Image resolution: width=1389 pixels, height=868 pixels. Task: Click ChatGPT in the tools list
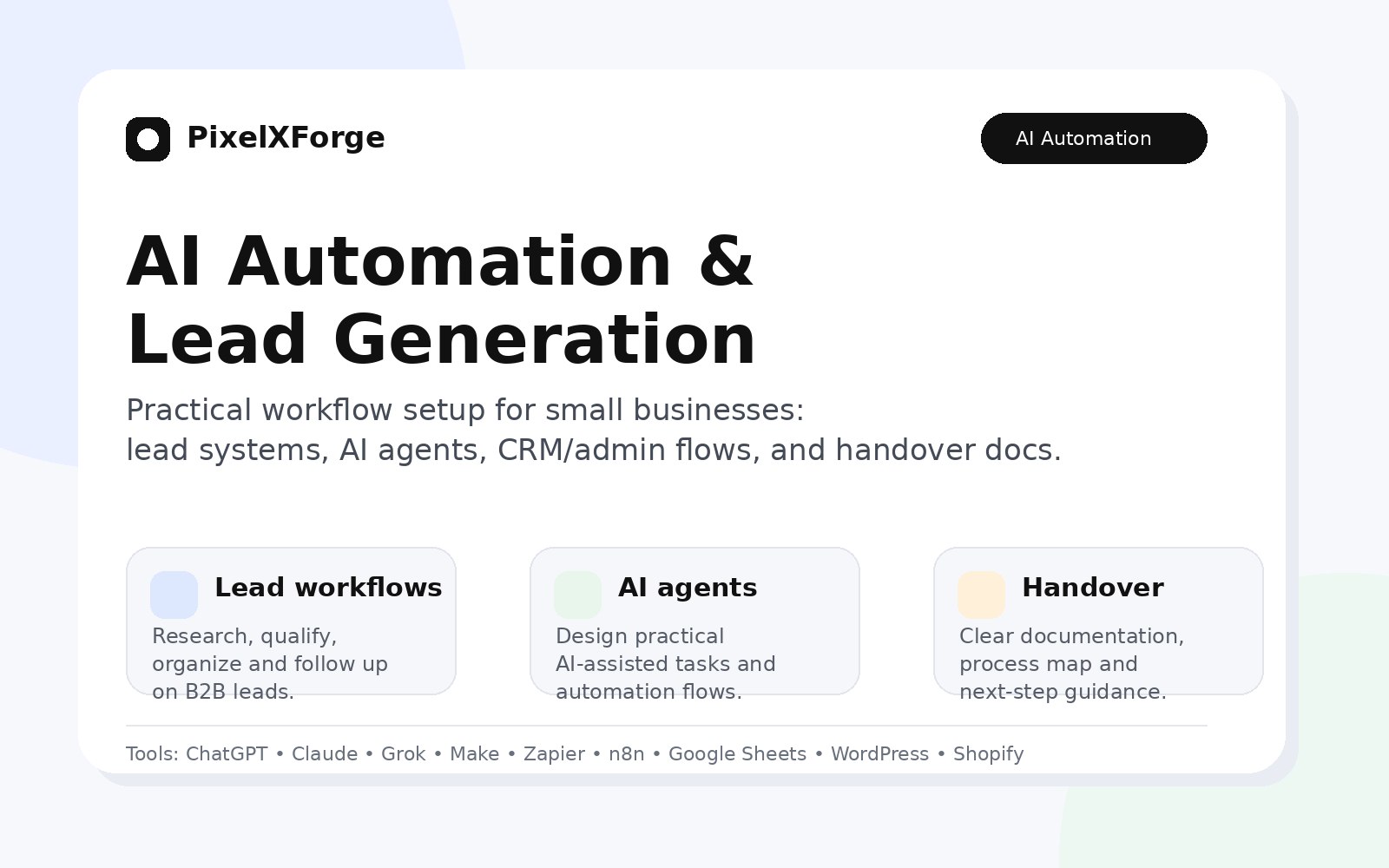pos(227,753)
